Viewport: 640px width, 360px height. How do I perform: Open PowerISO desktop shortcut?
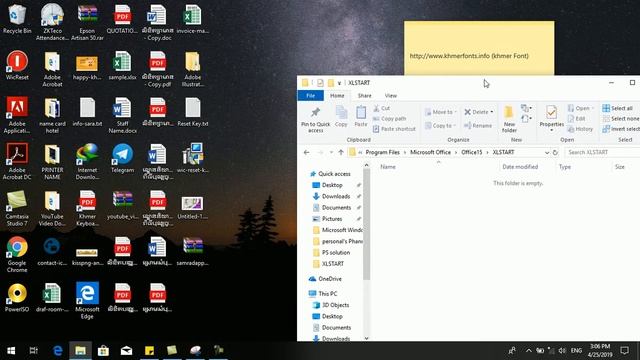pyautogui.click(x=17, y=298)
